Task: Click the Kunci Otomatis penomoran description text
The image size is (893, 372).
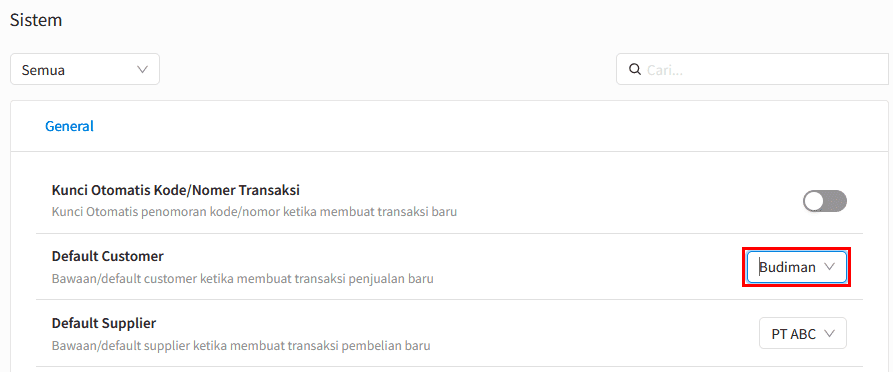Action: point(255,212)
